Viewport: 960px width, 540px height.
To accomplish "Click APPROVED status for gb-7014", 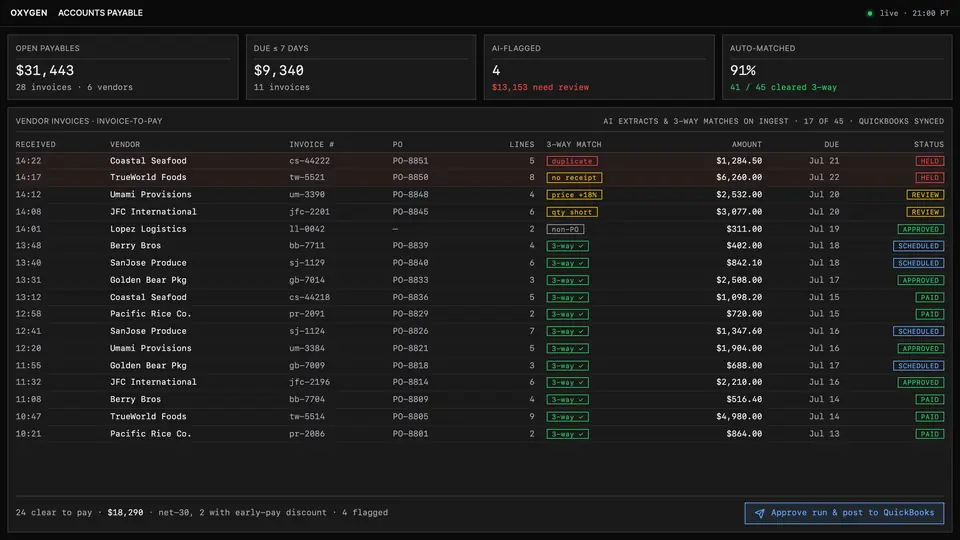I will pyautogui.click(x=921, y=280).
